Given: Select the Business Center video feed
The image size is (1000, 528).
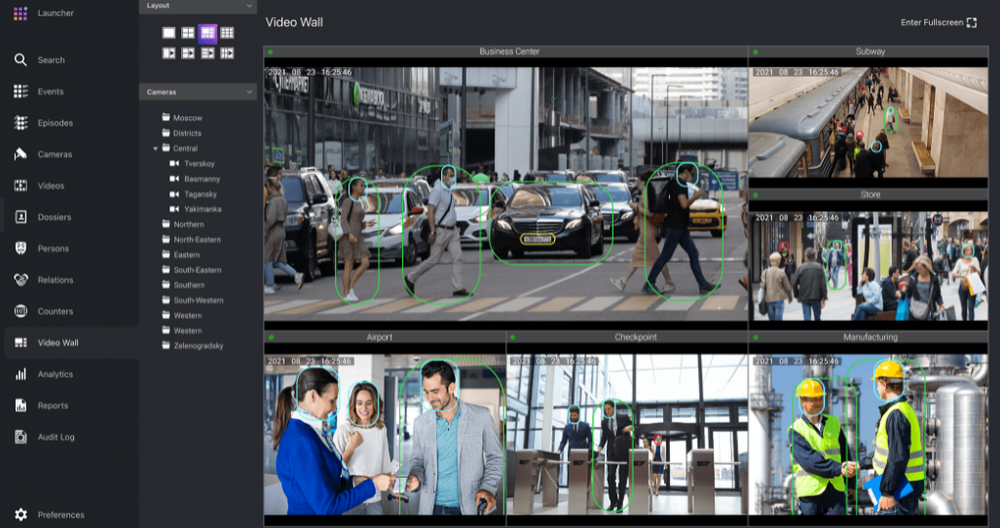Looking at the screenshot, I should tap(506, 194).
